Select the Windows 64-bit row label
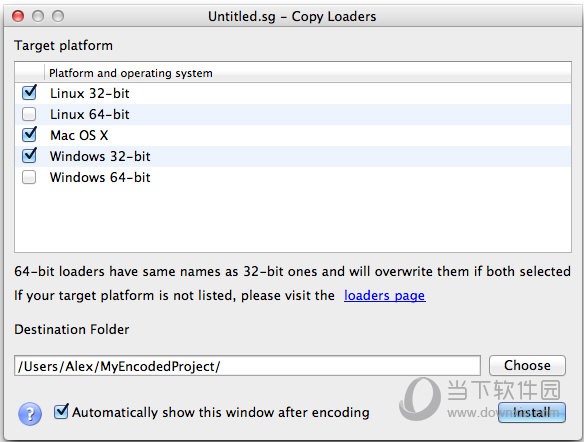Screen dimensions: 584x442 tap(100, 177)
